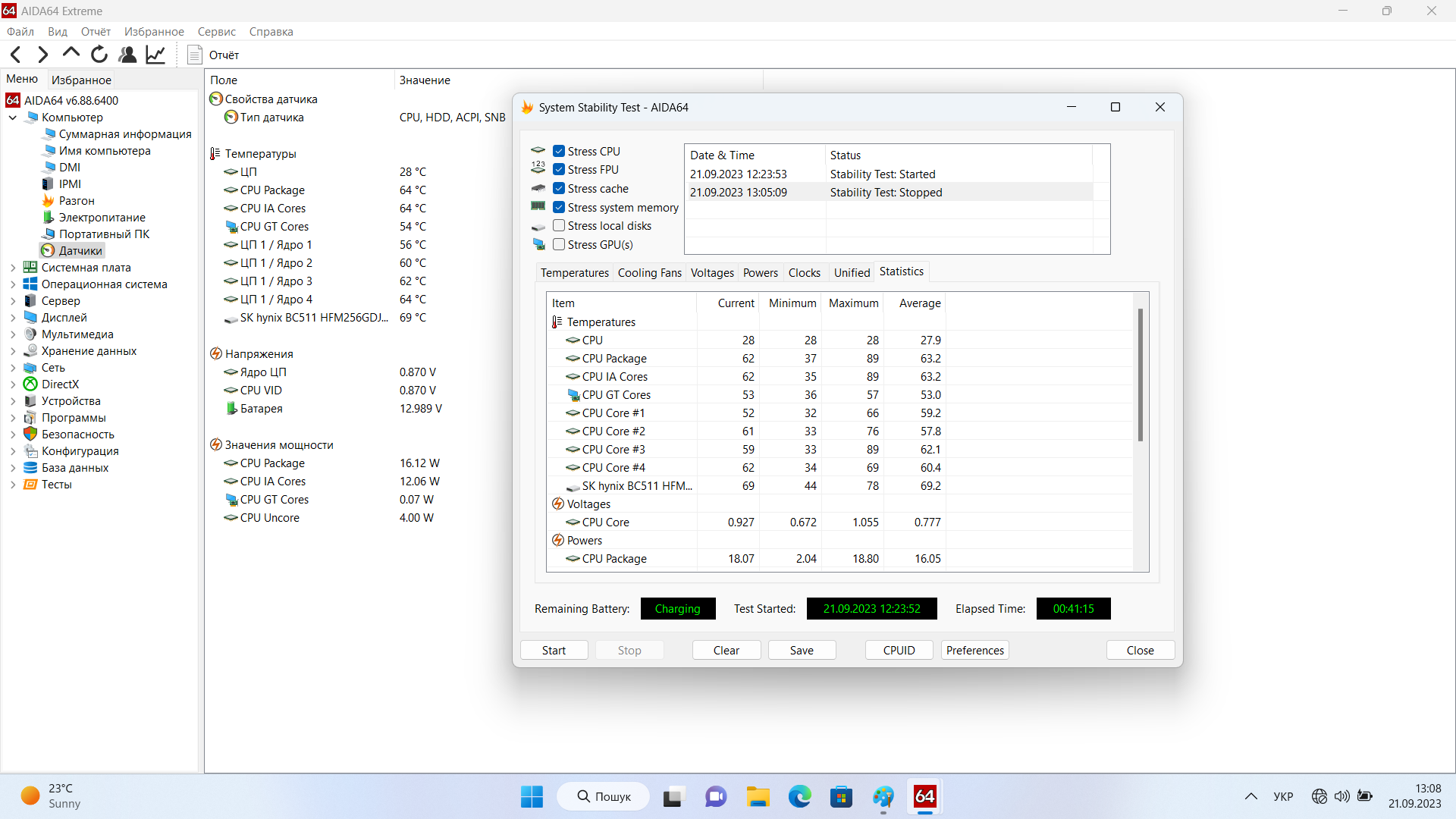Open Windows Start menu
Screen dimensions: 1456x819
(532, 796)
